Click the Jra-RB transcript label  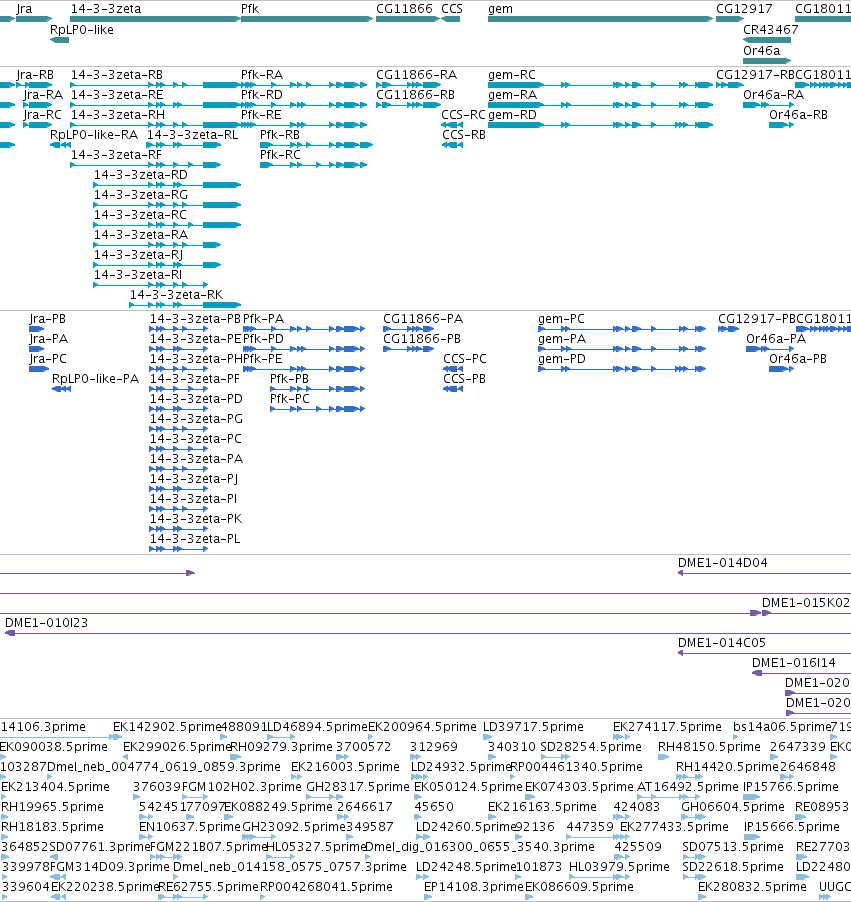point(35,75)
